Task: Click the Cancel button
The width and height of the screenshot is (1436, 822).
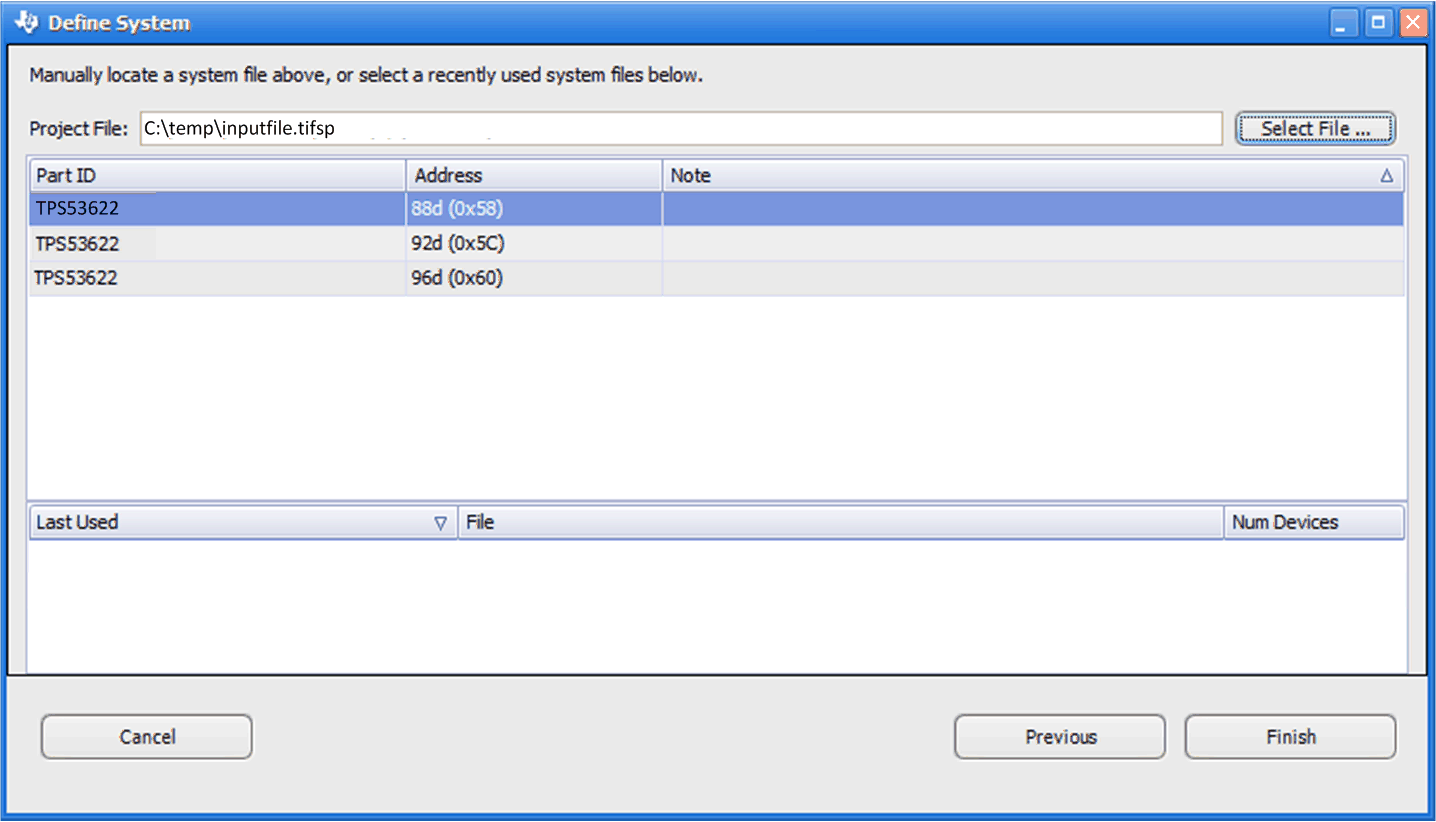Action: coord(147,737)
